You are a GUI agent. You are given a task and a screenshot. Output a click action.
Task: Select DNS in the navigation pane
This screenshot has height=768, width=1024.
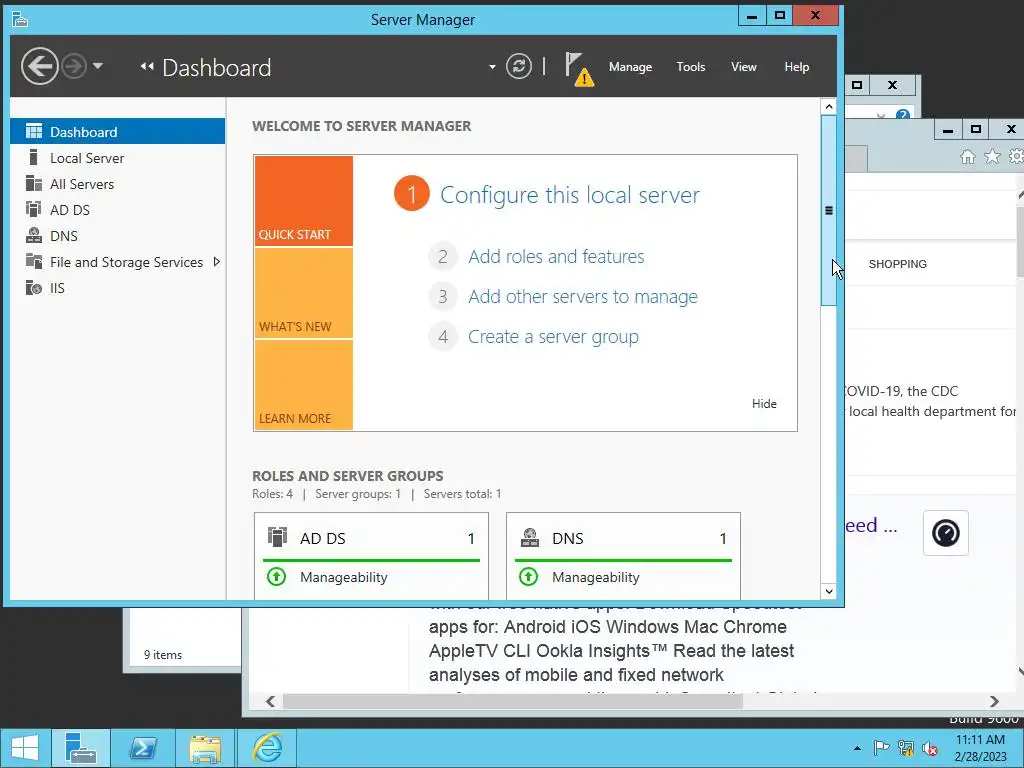coord(118,236)
